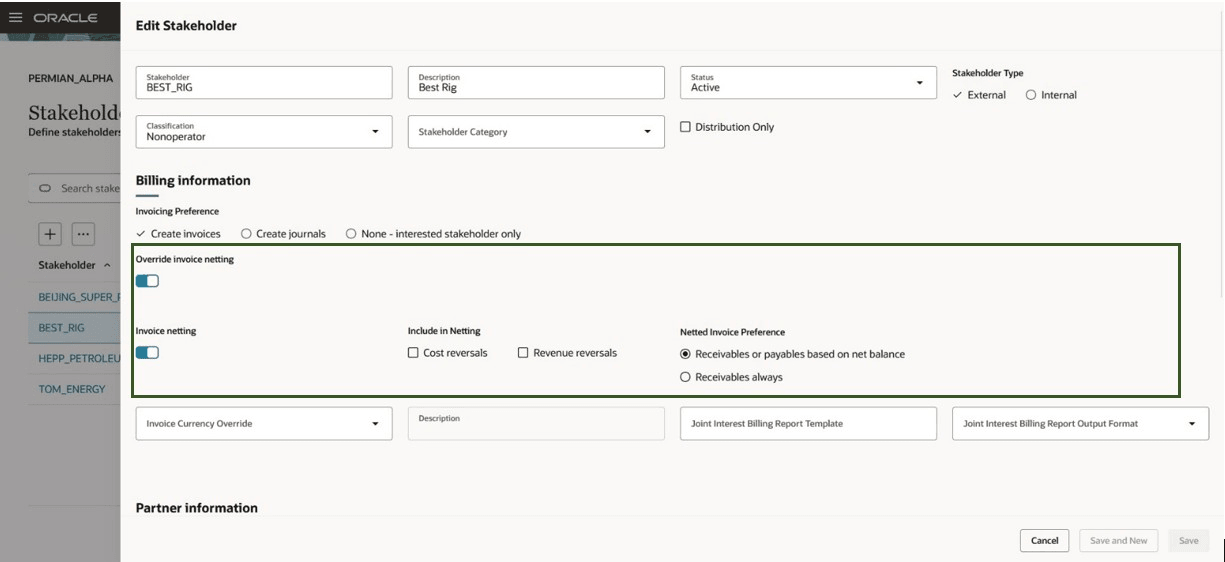The height and width of the screenshot is (562, 1225).
Task: Open the hamburger navigation menu
Action: click(x=15, y=18)
